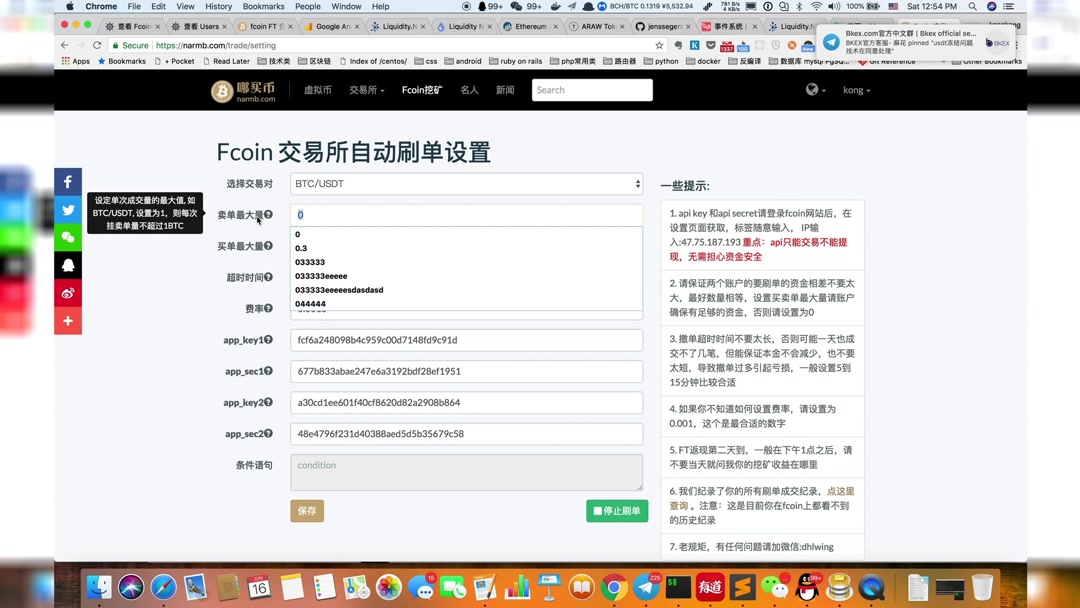The height and width of the screenshot is (608, 1080).
Task: Open Spotlight search magnifier in menu bar
Action: point(971,6)
